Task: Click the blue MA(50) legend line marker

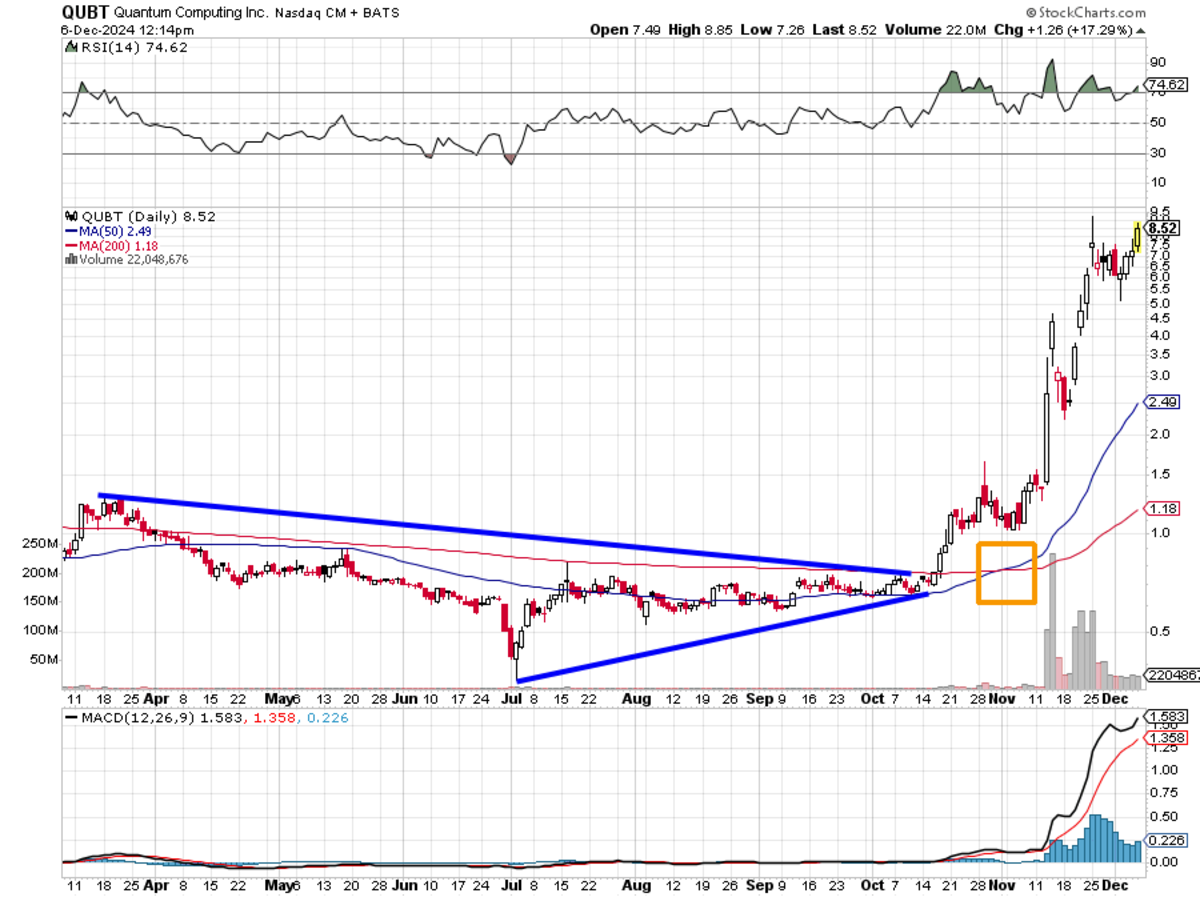Action: [x=70, y=231]
